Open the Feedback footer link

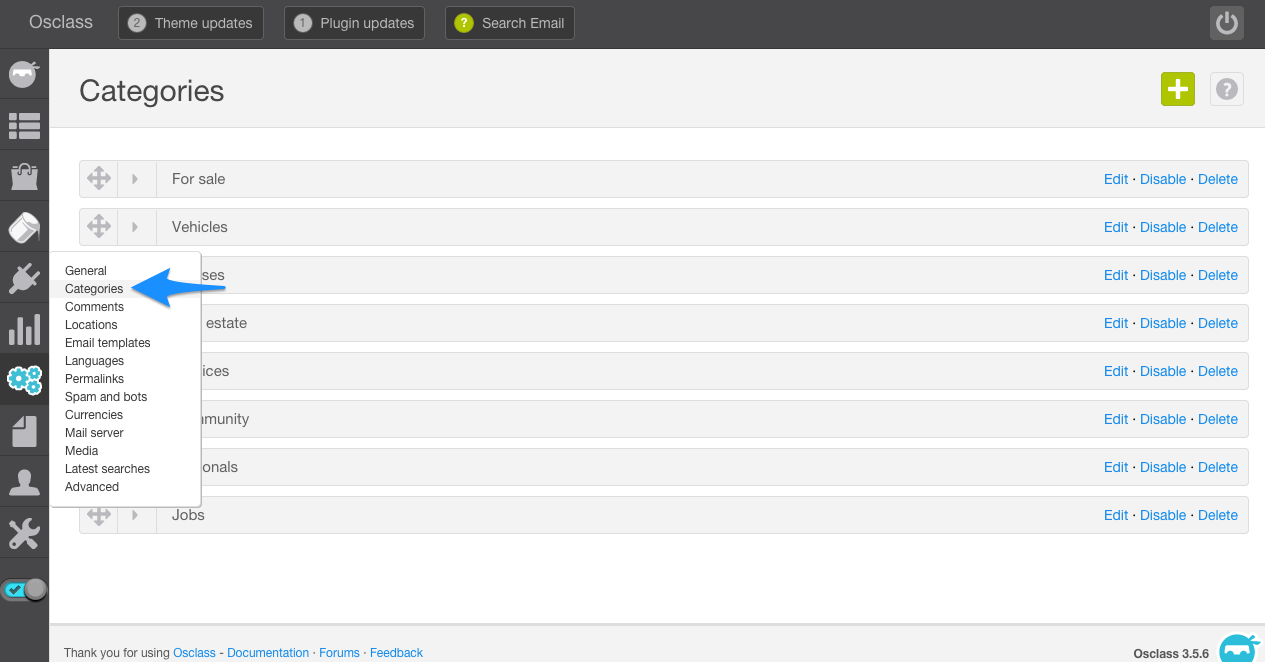[396, 653]
